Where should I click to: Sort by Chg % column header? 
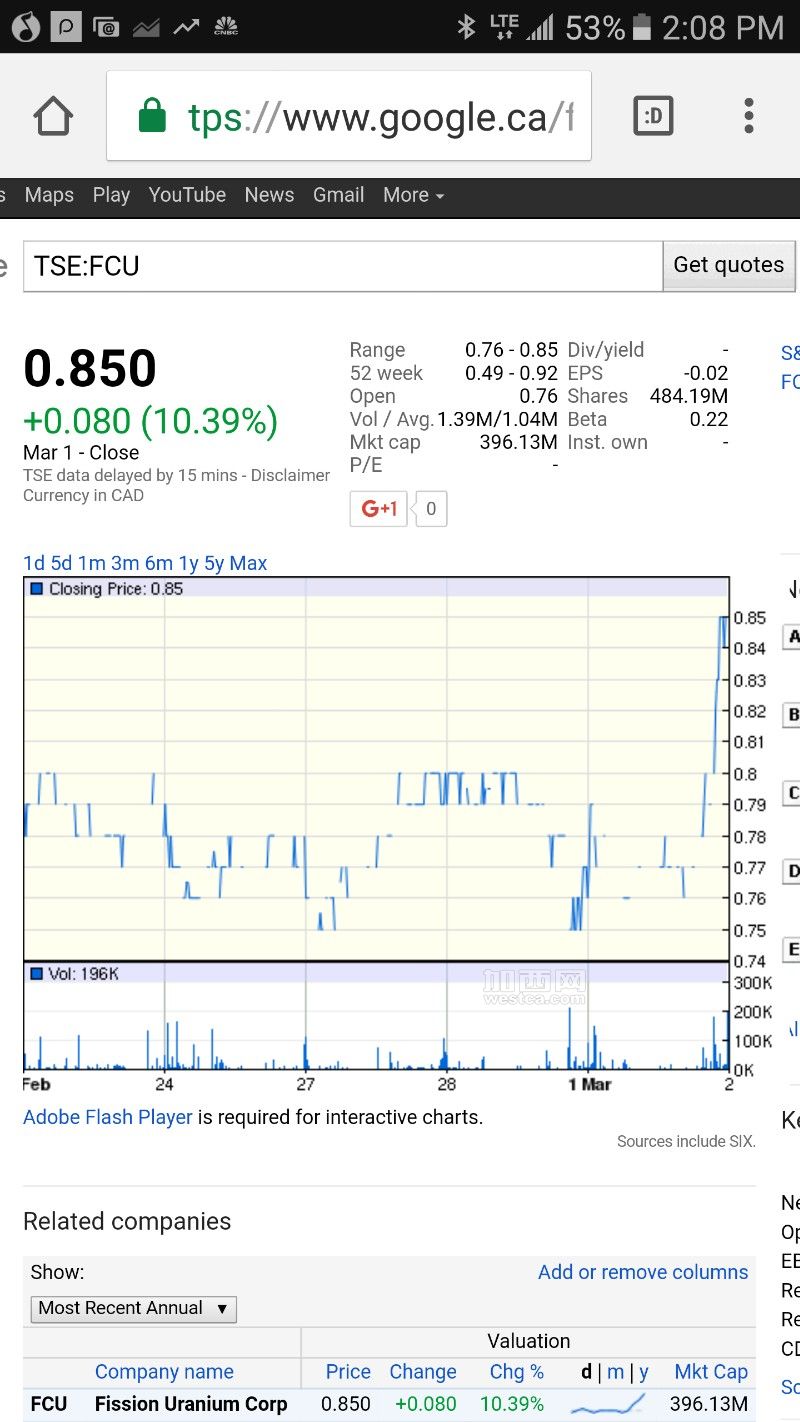point(517,1372)
